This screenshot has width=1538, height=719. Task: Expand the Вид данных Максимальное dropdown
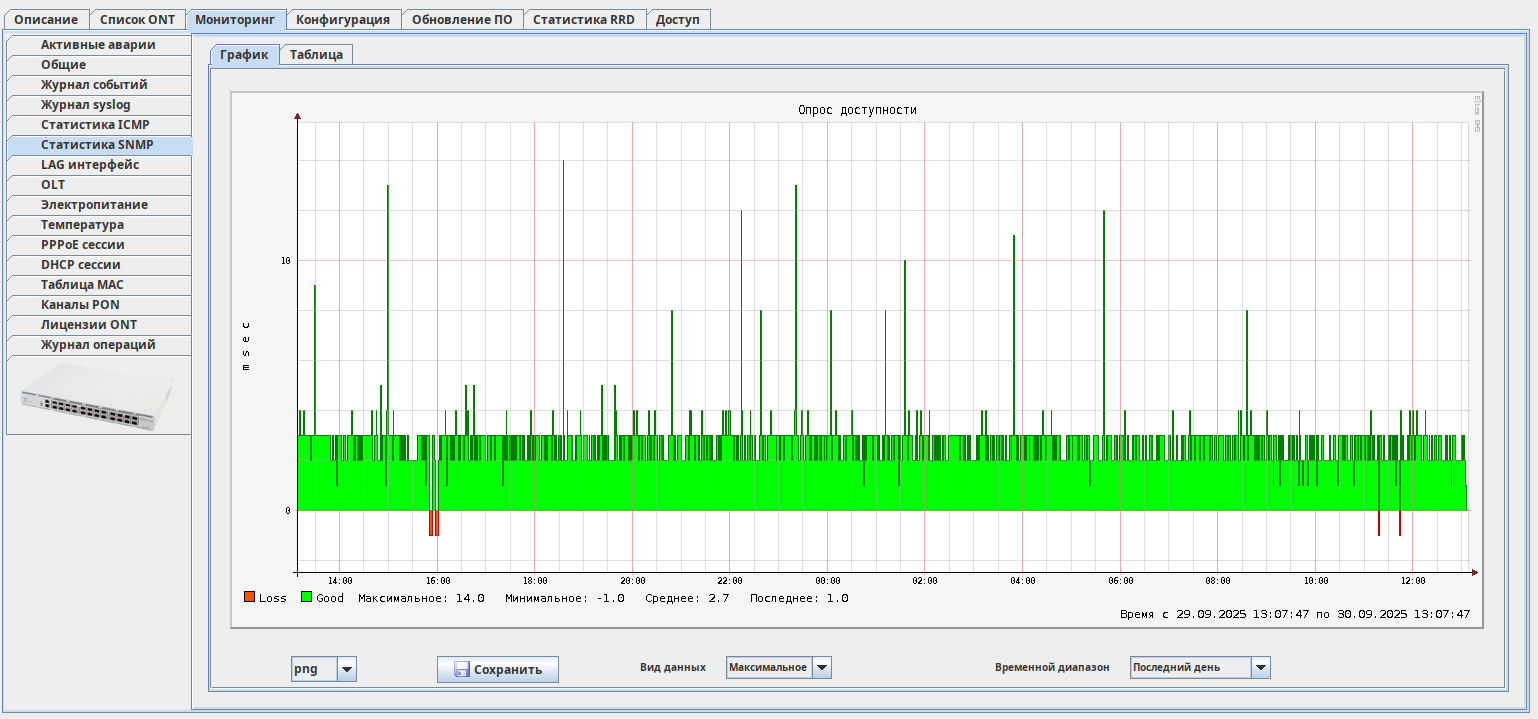coord(821,668)
